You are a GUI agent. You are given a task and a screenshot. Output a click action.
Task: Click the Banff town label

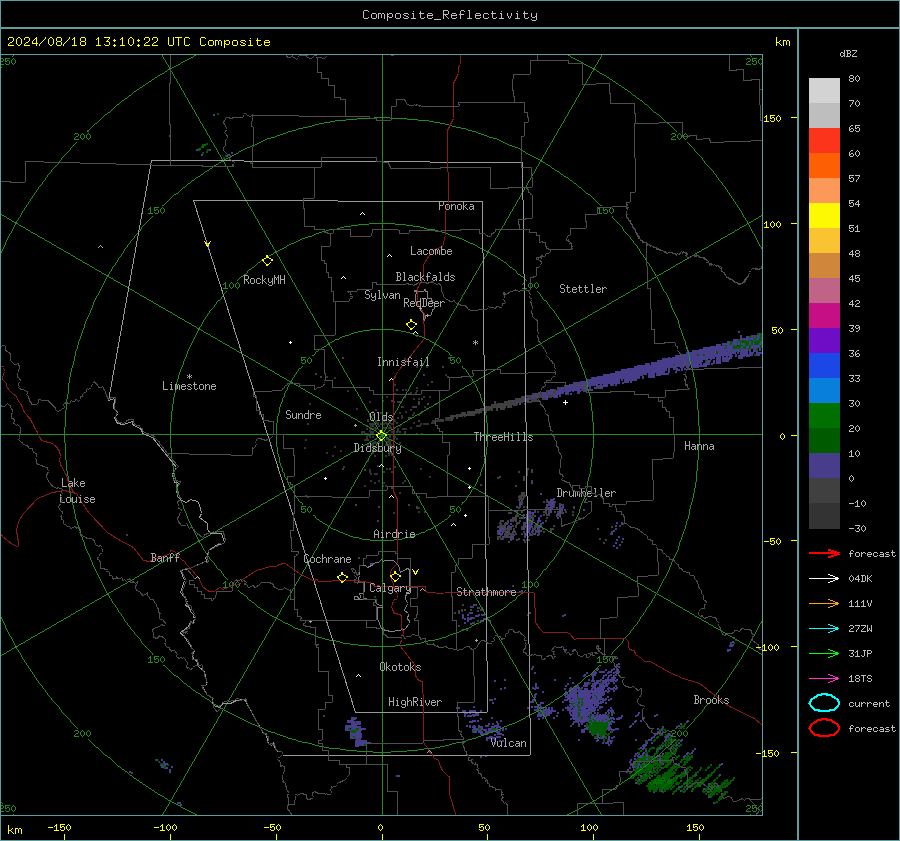[165, 557]
